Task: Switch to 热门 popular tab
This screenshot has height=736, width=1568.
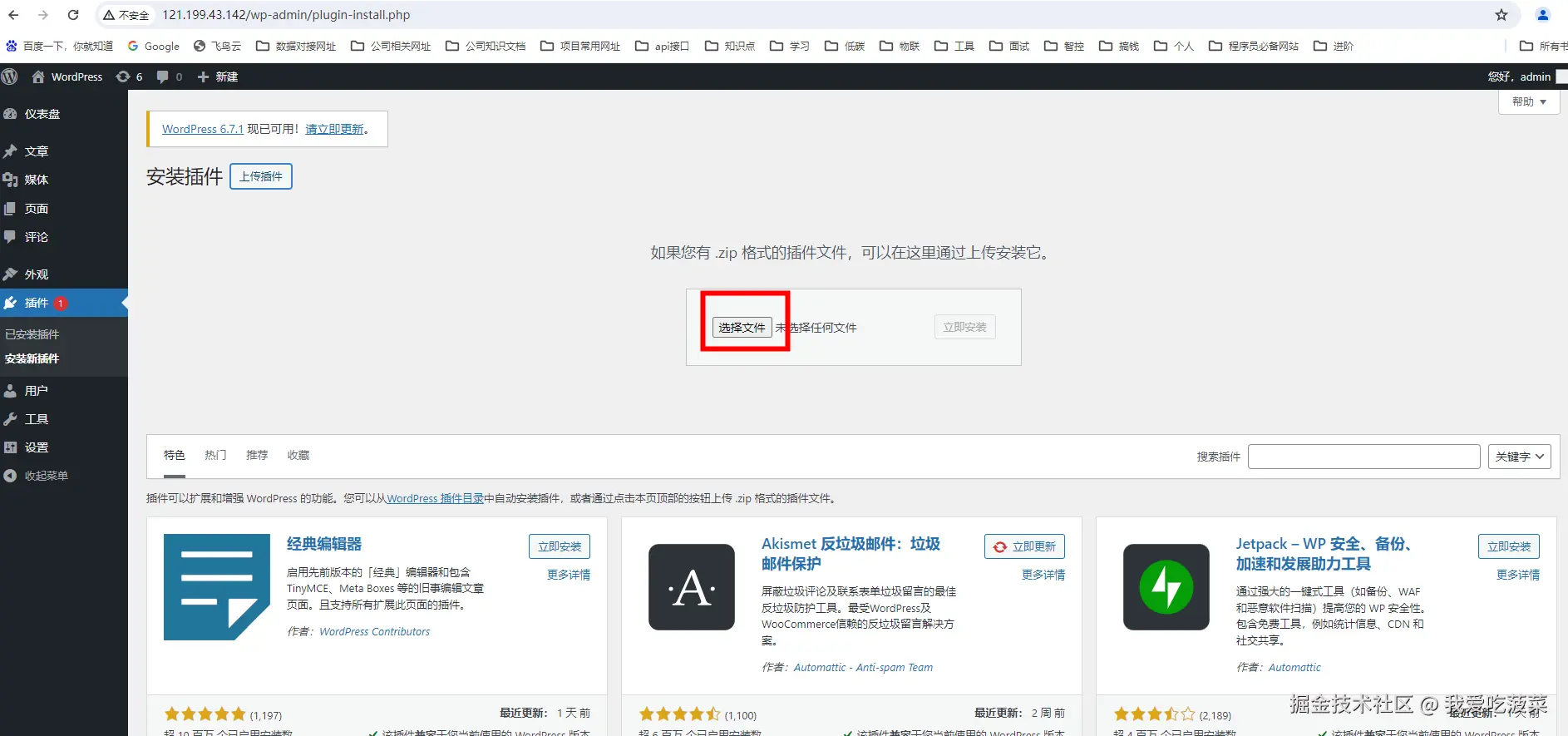Action: coord(215,456)
